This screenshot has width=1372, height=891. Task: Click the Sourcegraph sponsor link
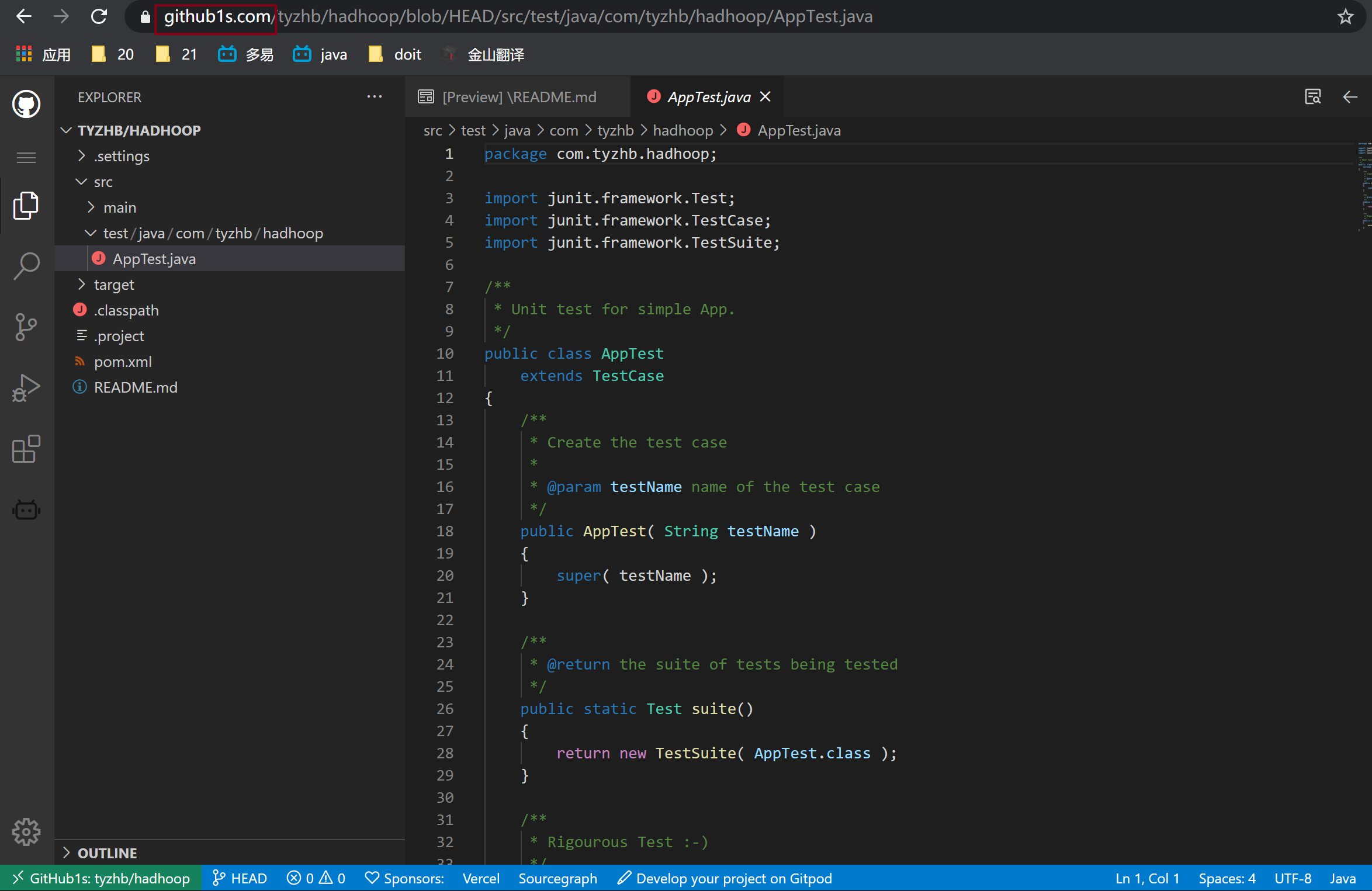pos(557,878)
